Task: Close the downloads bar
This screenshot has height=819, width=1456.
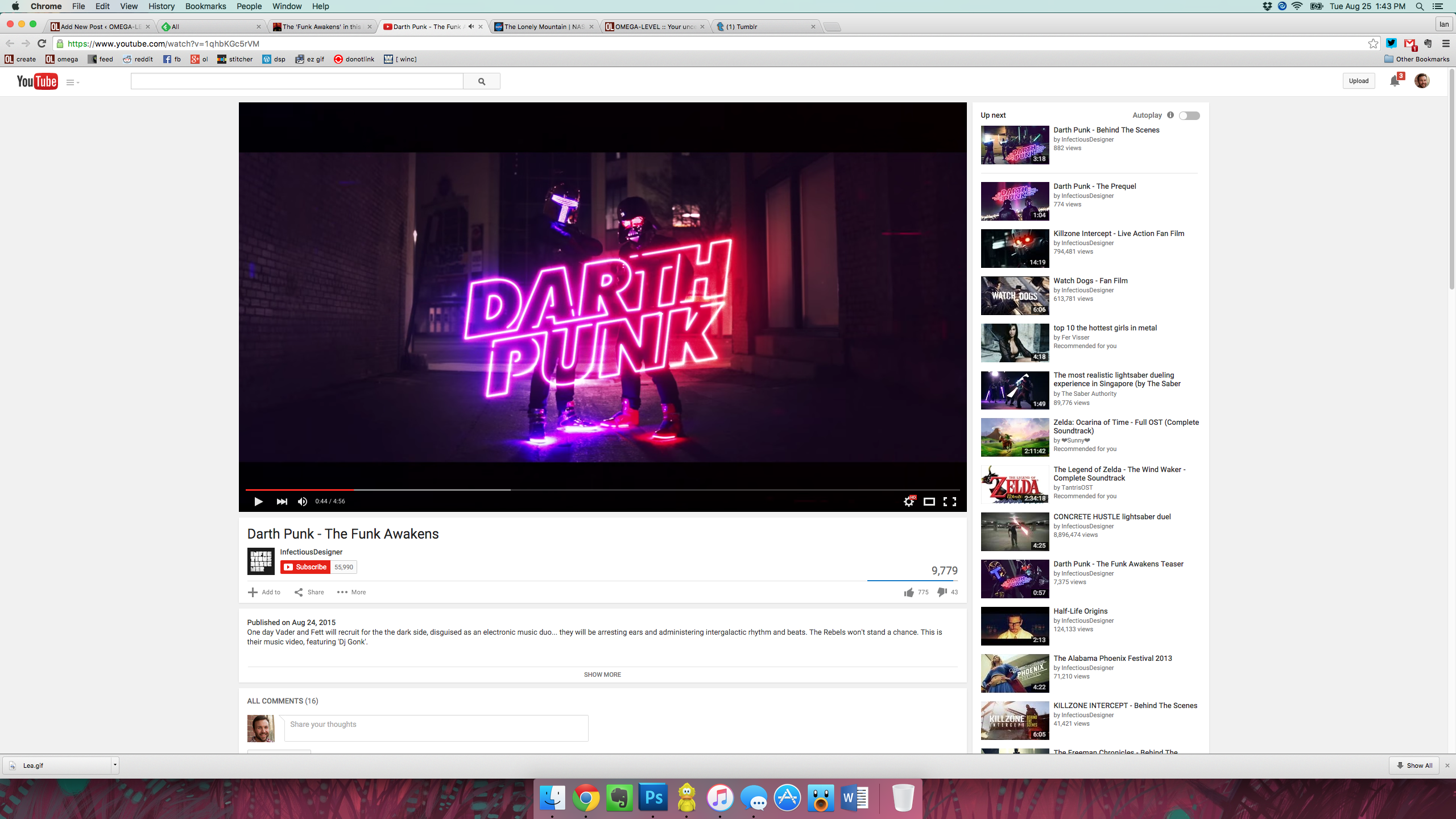Action: 1447,766
